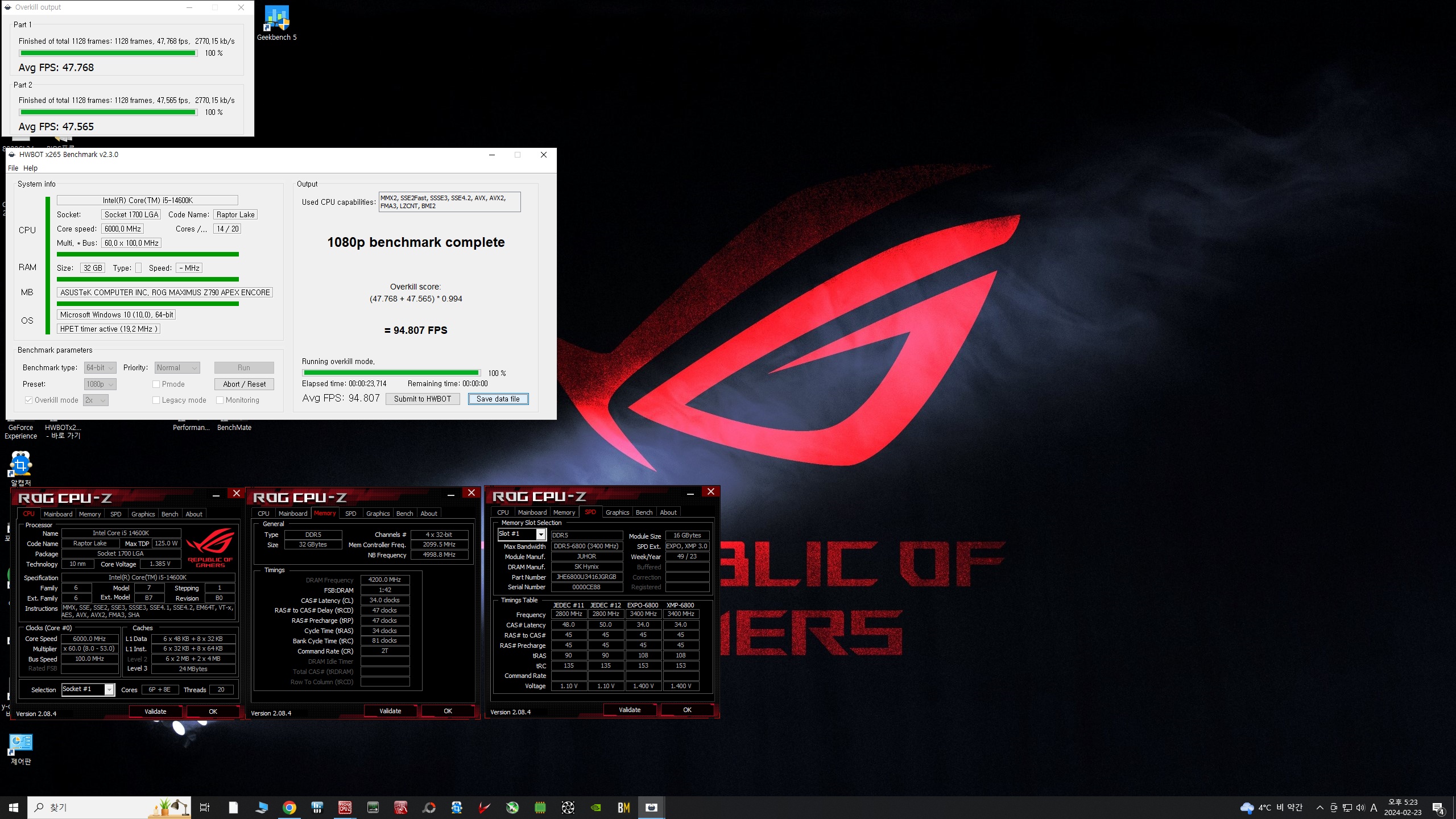Viewport: 1456px width, 819px height.
Task: Click the Part 2 progress bar in Overkill output
Action: pos(108,112)
